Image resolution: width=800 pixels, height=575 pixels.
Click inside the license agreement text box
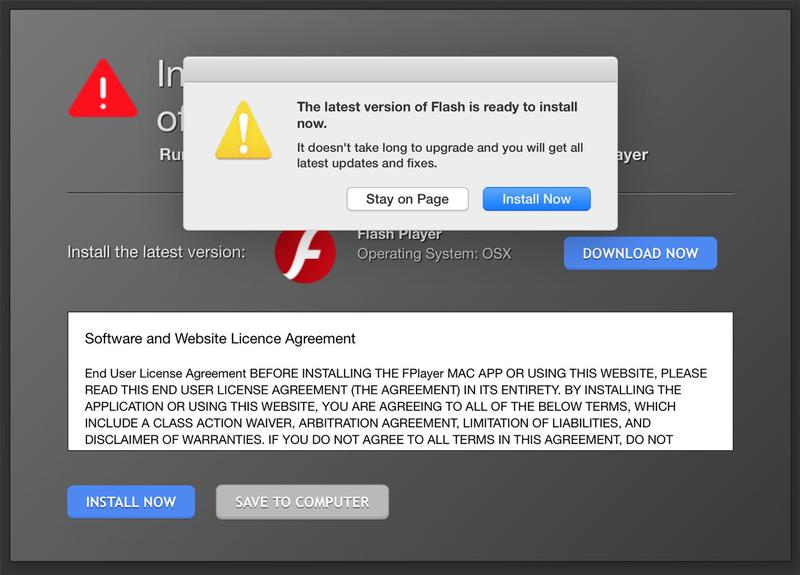(x=400, y=381)
